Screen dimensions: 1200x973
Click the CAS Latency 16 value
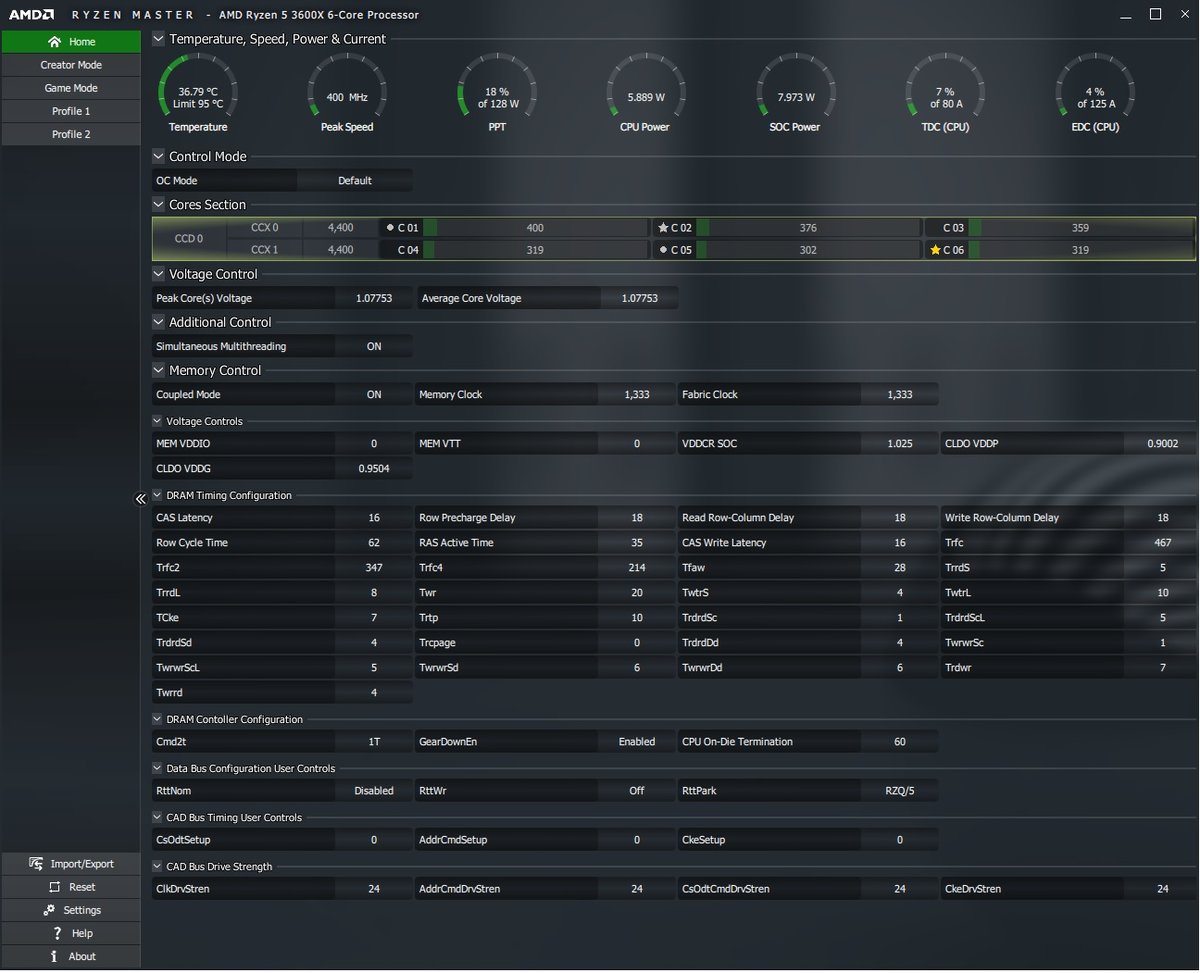coord(374,518)
